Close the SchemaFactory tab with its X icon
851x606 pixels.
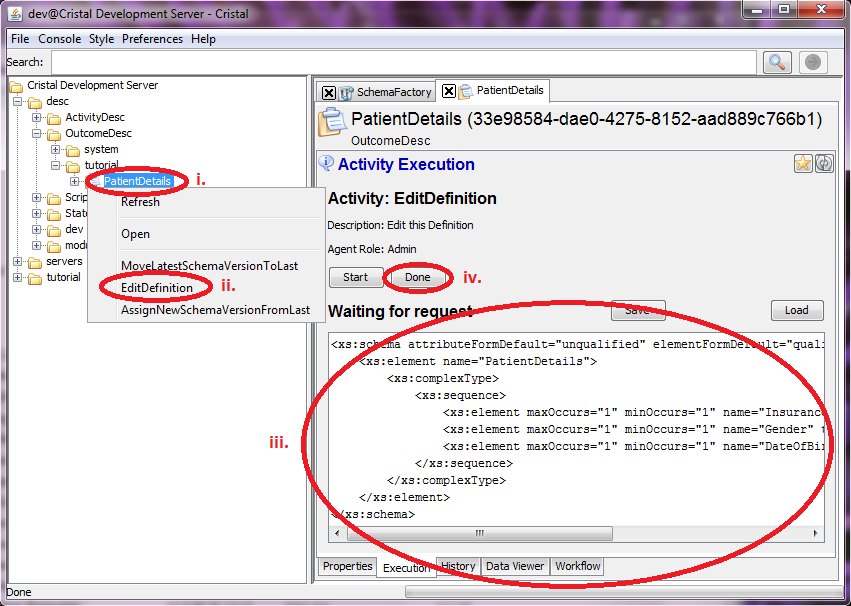click(x=329, y=93)
